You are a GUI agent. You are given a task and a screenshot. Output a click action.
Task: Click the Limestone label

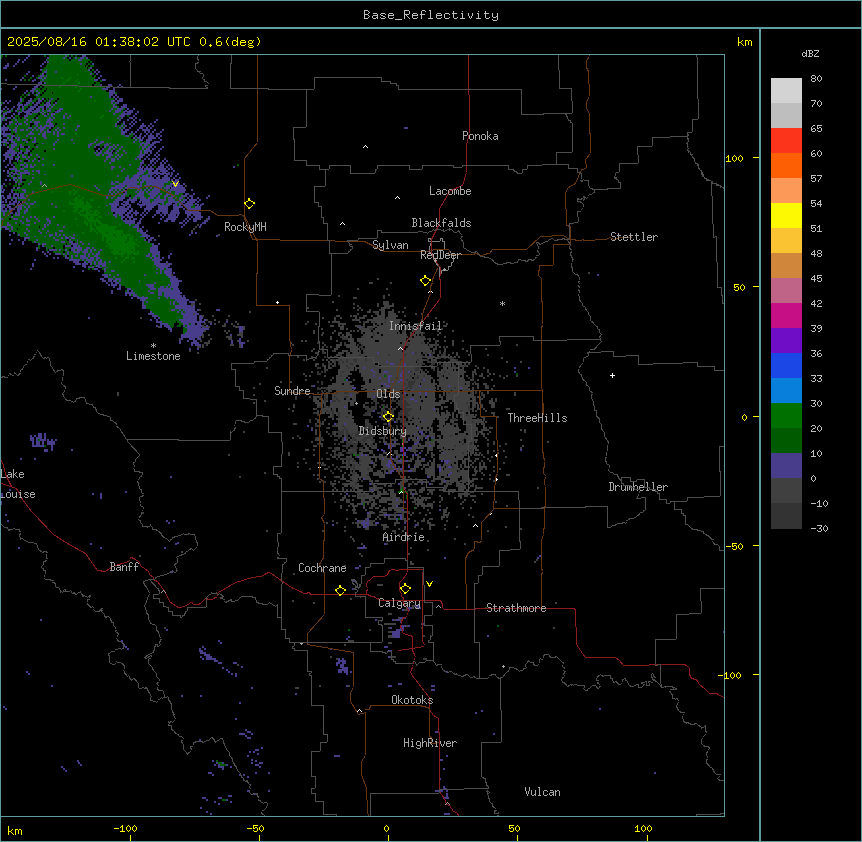pos(153,356)
